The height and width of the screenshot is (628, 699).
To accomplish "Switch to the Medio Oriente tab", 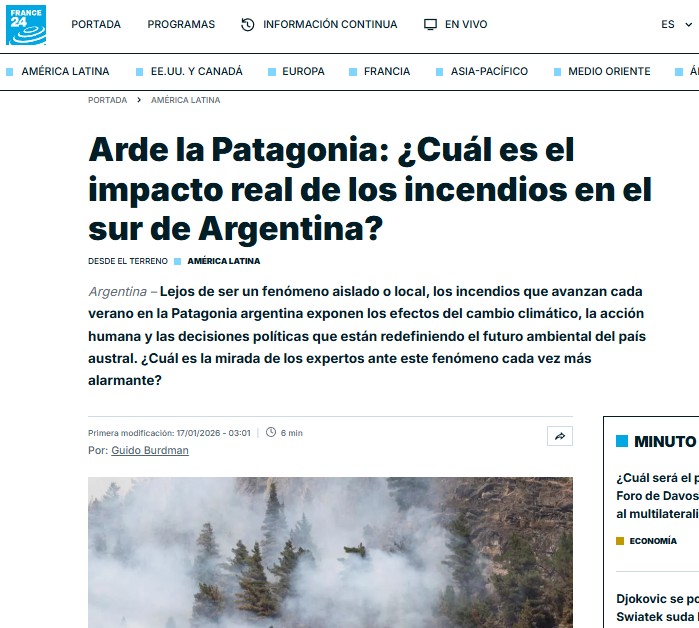I will (x=608, y=71).
